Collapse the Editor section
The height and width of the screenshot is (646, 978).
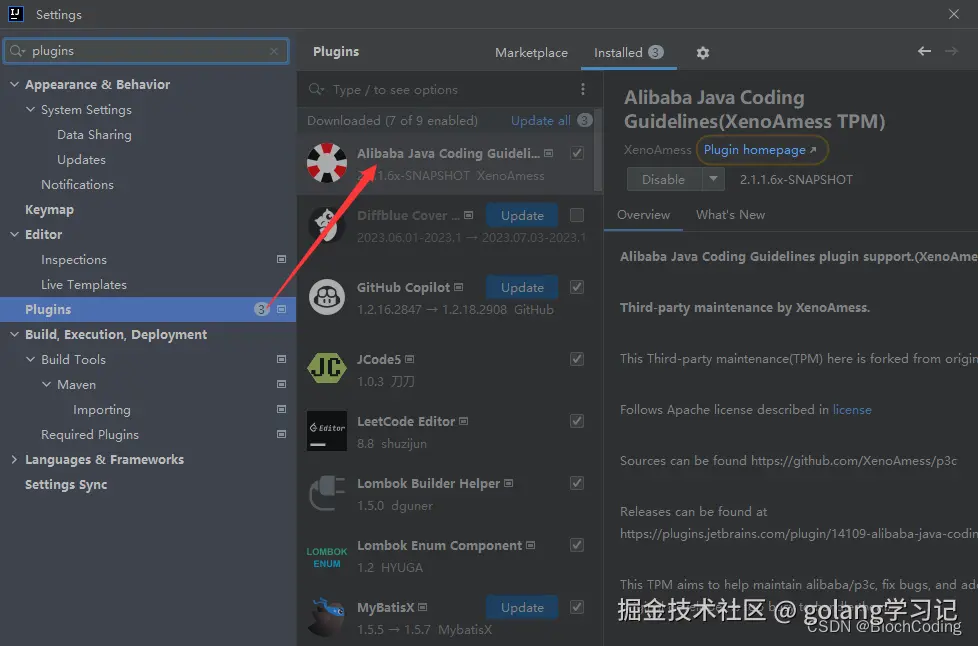[14, 234]
